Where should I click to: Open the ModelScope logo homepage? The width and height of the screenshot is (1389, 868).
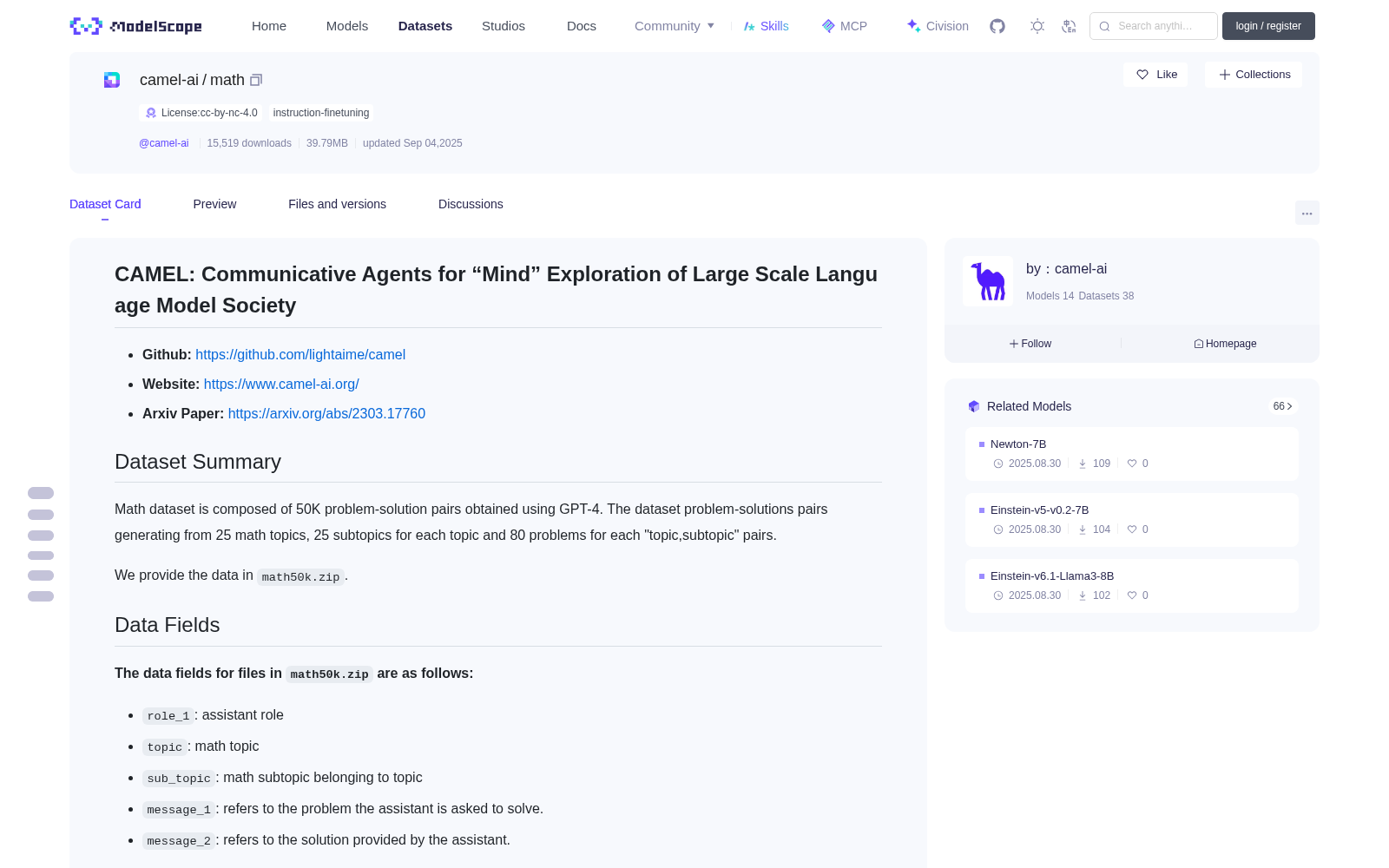(x=135, y=26)
